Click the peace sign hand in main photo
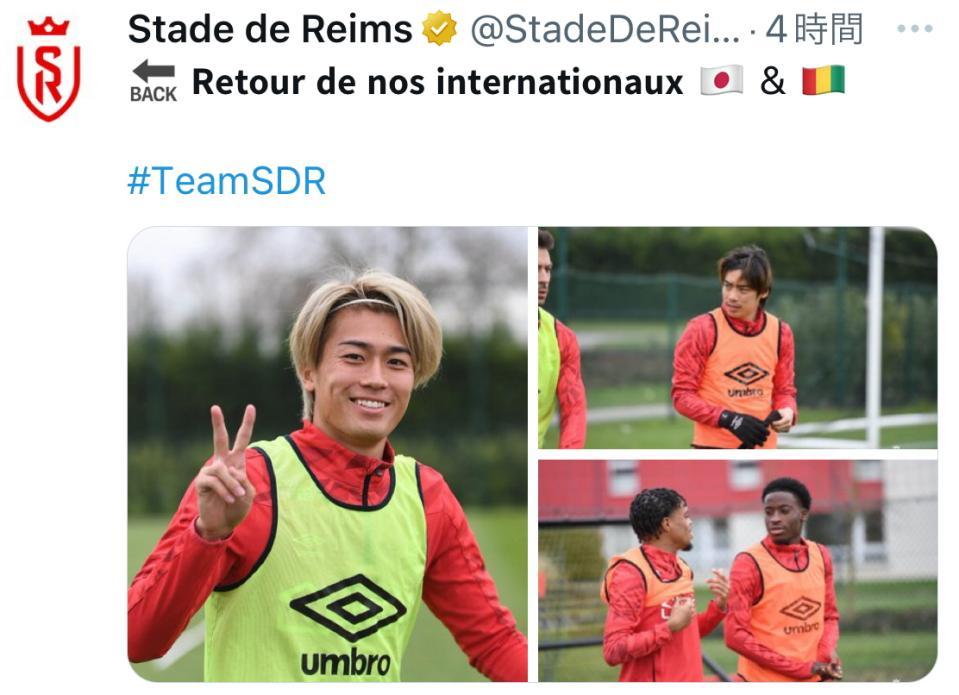959x695 pixels. coord(224,472)
